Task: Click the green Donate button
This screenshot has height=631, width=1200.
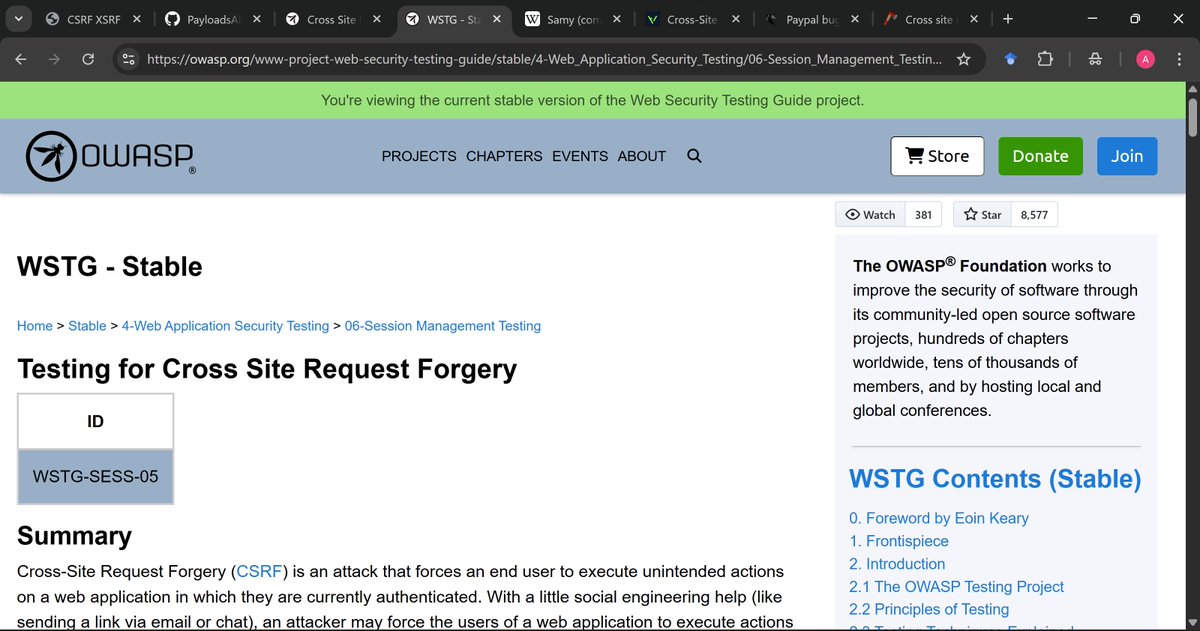Action: coord(1040,156)
